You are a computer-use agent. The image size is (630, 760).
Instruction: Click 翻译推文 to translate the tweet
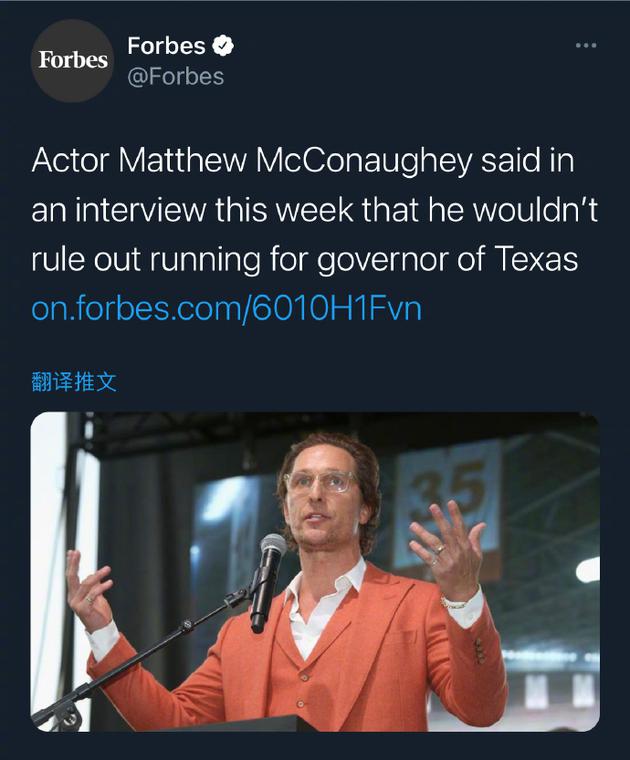(74, 382)
